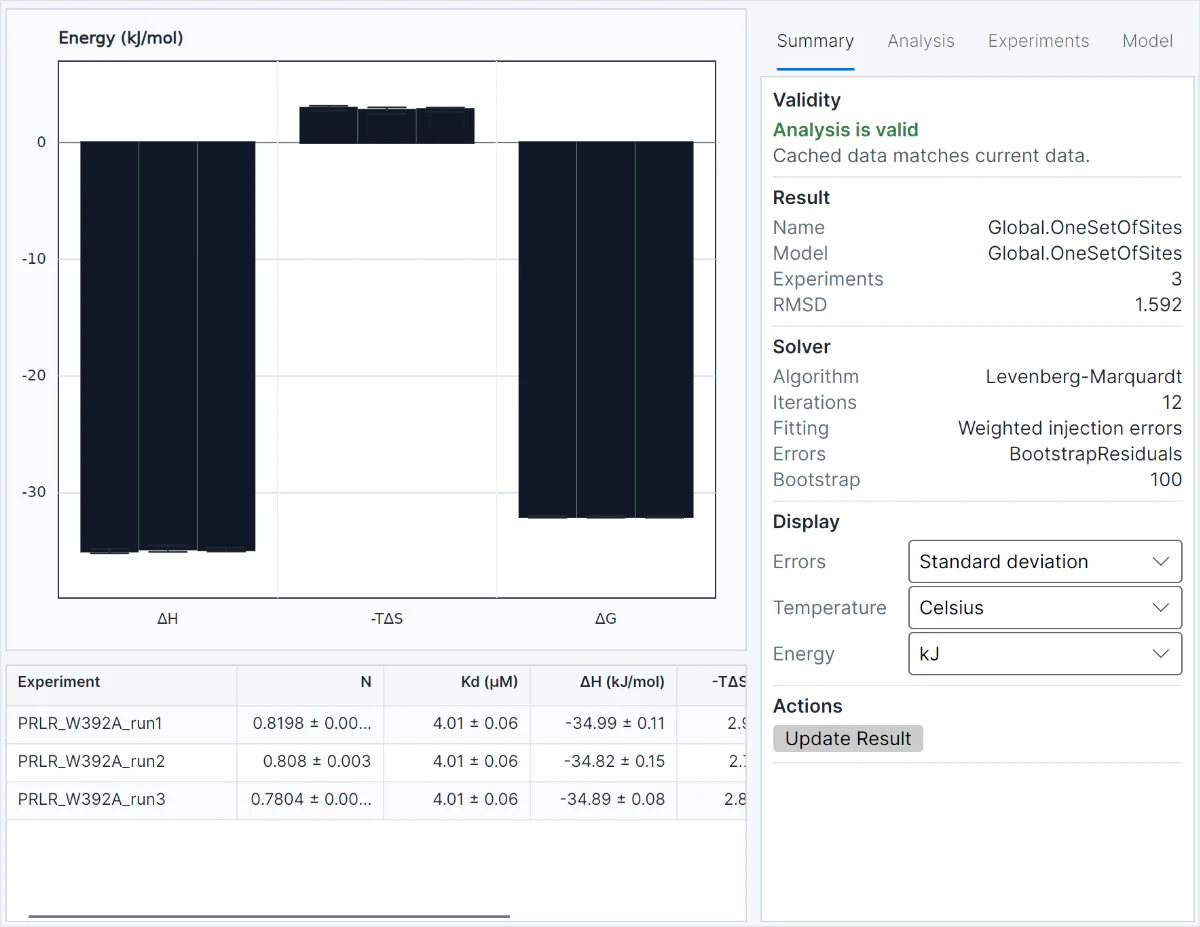Select the PRLR_W392A_run3 row name
Image resolution: width=1200 pixels, height=927 pixels.
[x=91, y=799]
